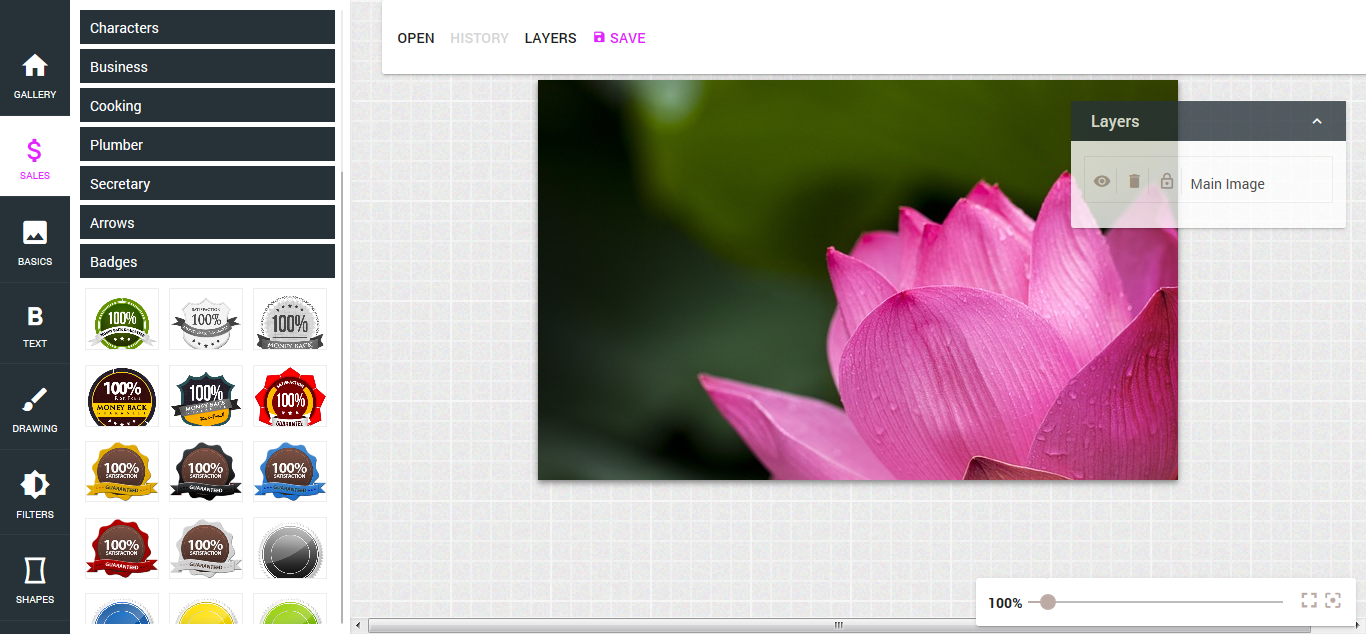Lock the Main Image layer
The image size is (1366, 634).
pos(1167,181)
